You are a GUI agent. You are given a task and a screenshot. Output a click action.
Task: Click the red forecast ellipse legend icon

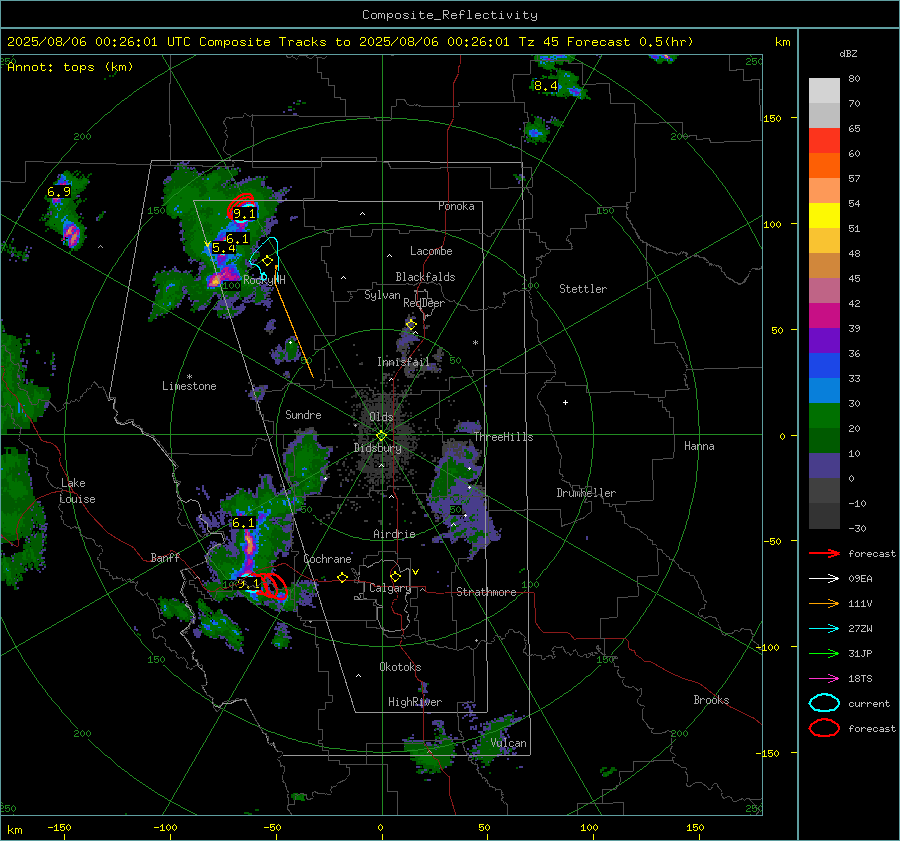(x=824, y=728)
